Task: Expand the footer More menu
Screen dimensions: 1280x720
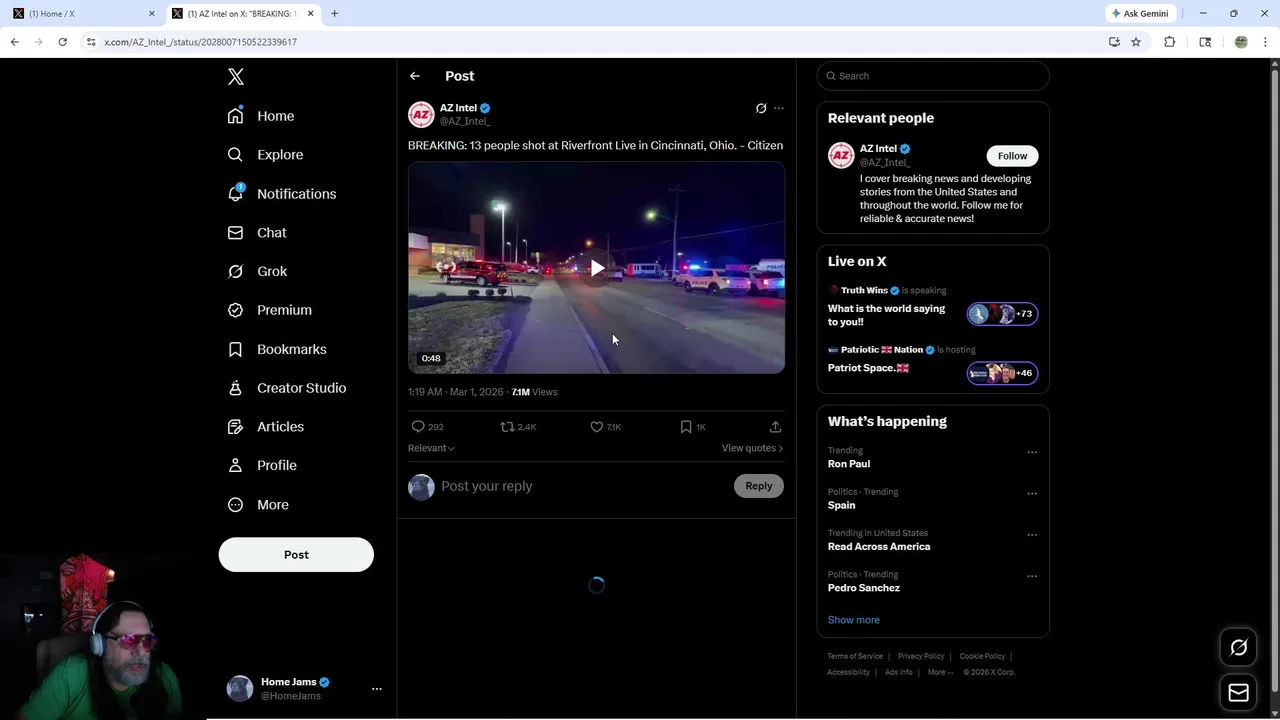Action: pos(940,672)
